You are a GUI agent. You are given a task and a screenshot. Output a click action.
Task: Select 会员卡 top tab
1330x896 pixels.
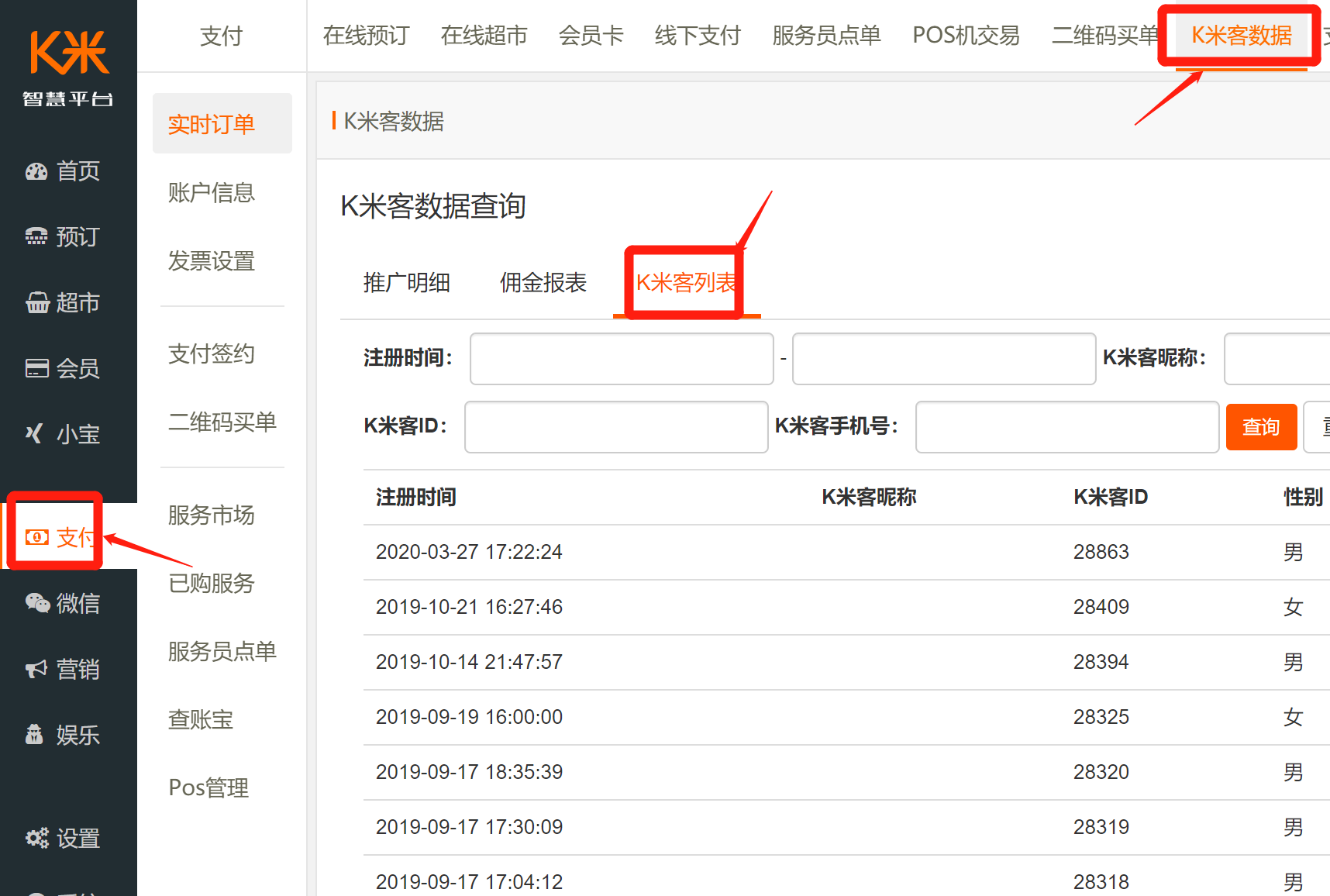(x=591, y=36)
